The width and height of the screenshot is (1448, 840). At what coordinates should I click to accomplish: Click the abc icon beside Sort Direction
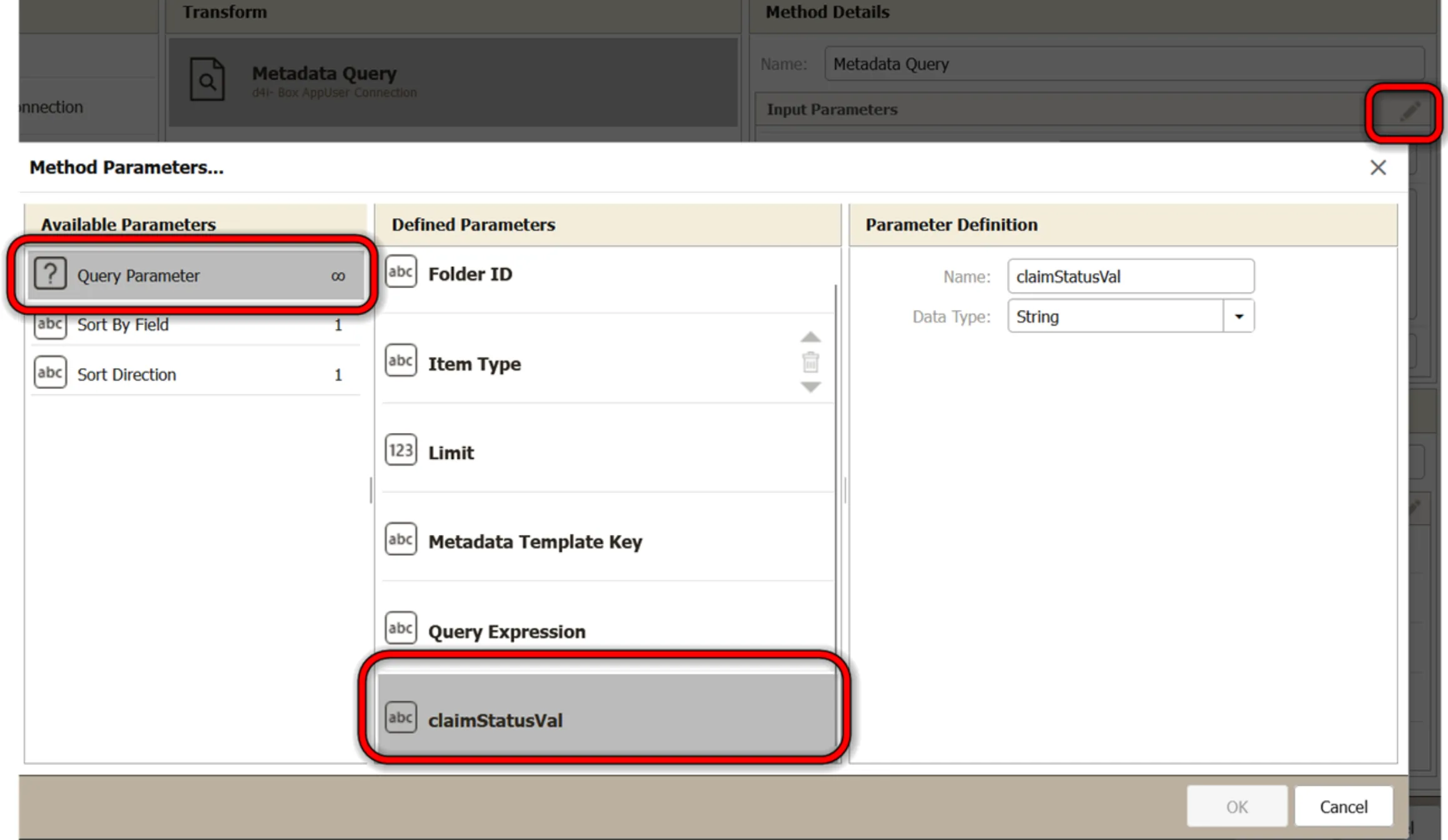pos(50,372)
